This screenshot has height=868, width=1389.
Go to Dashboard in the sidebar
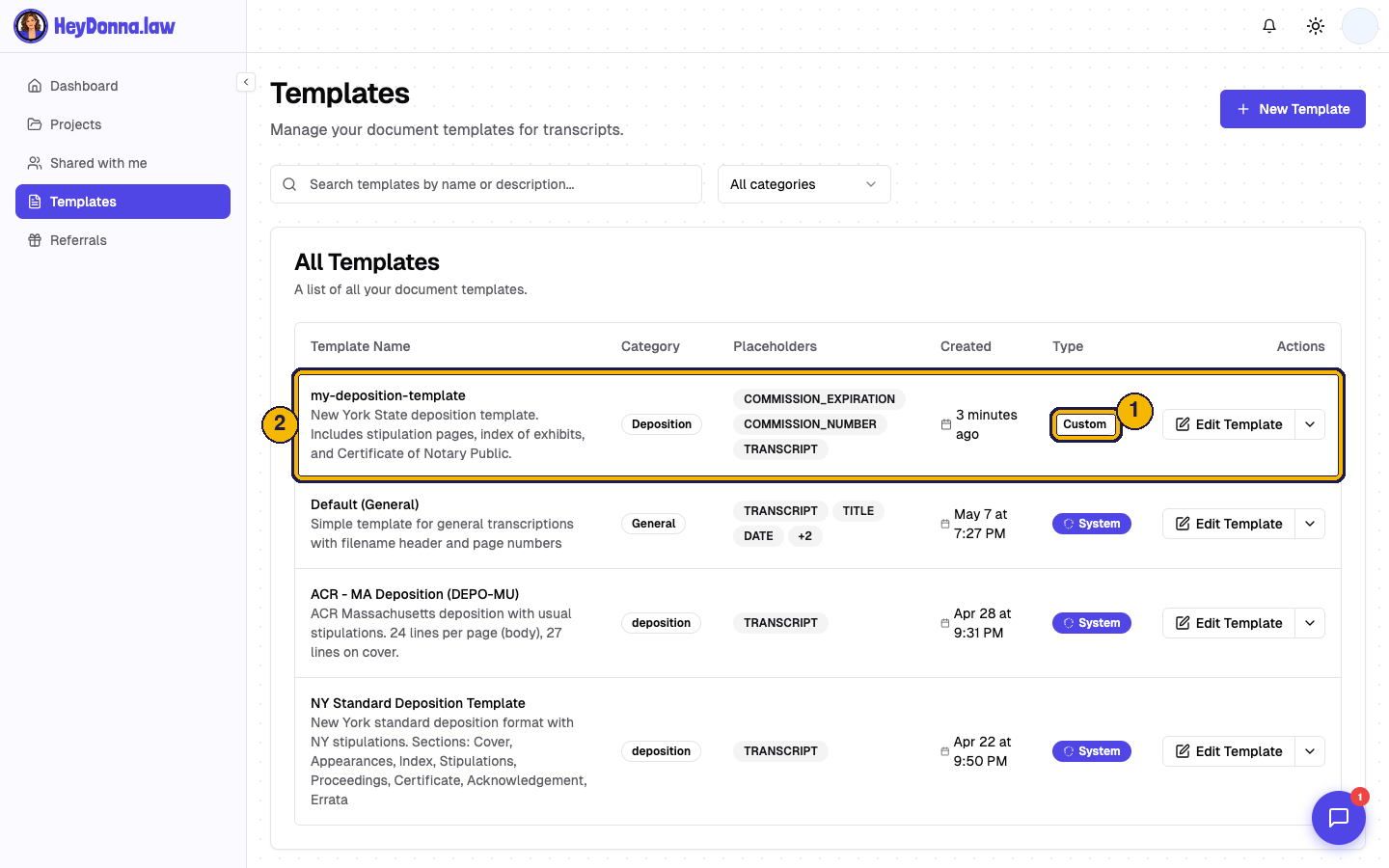[123, 86]
